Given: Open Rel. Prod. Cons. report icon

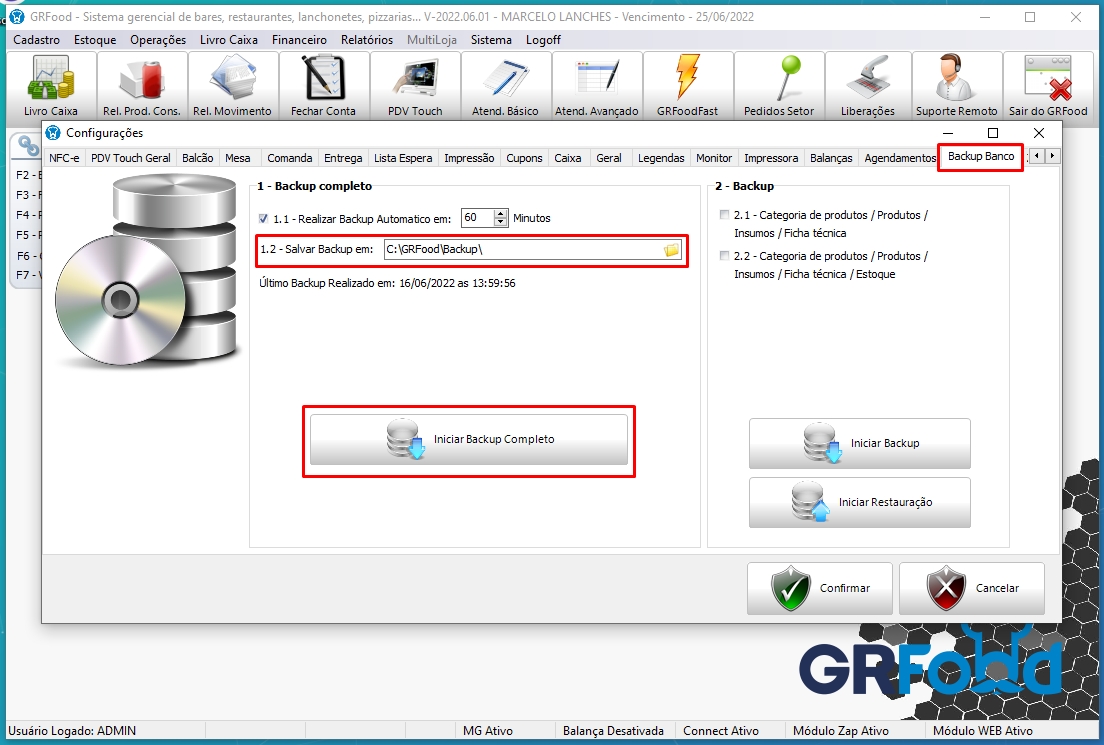Looking at the screenshot, I should 142,85.
